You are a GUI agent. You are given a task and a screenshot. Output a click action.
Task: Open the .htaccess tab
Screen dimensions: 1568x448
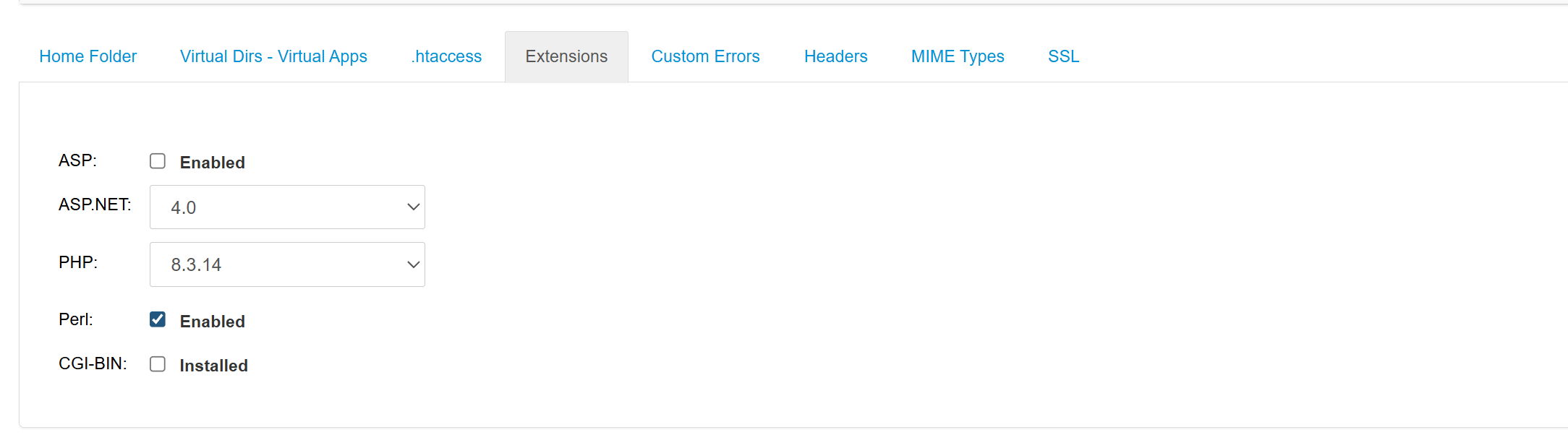pyautogui.click(x=446, y=56)
